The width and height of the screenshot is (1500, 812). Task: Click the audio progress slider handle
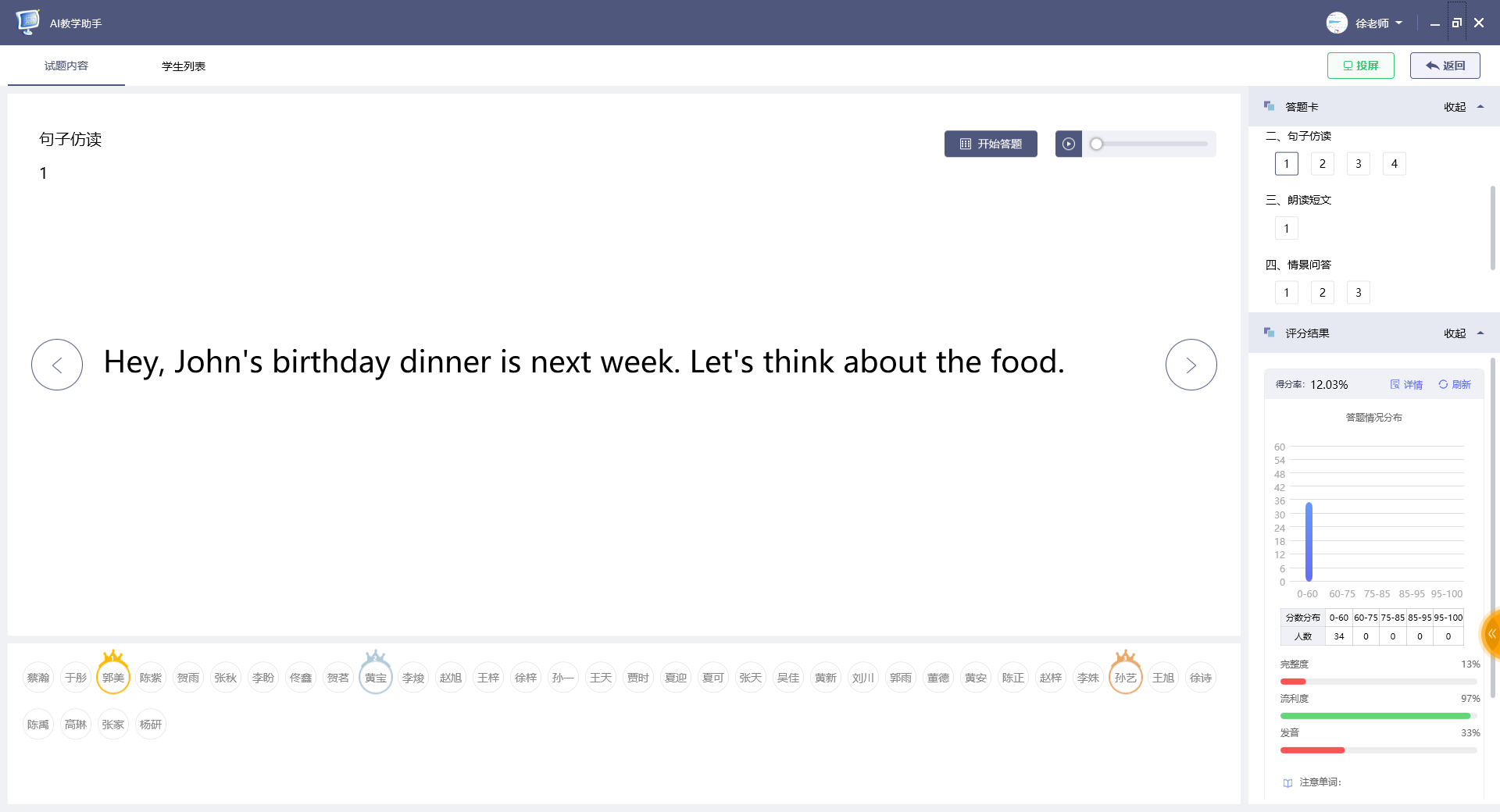point(1097,144)
